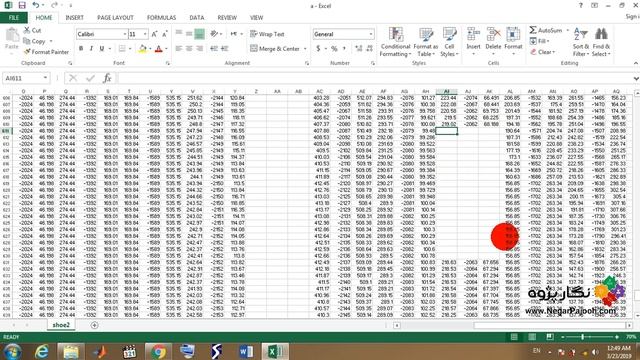Open Cell Styles gallery
The width and height of the screenshot is (640, 360).
pos(449,42)
